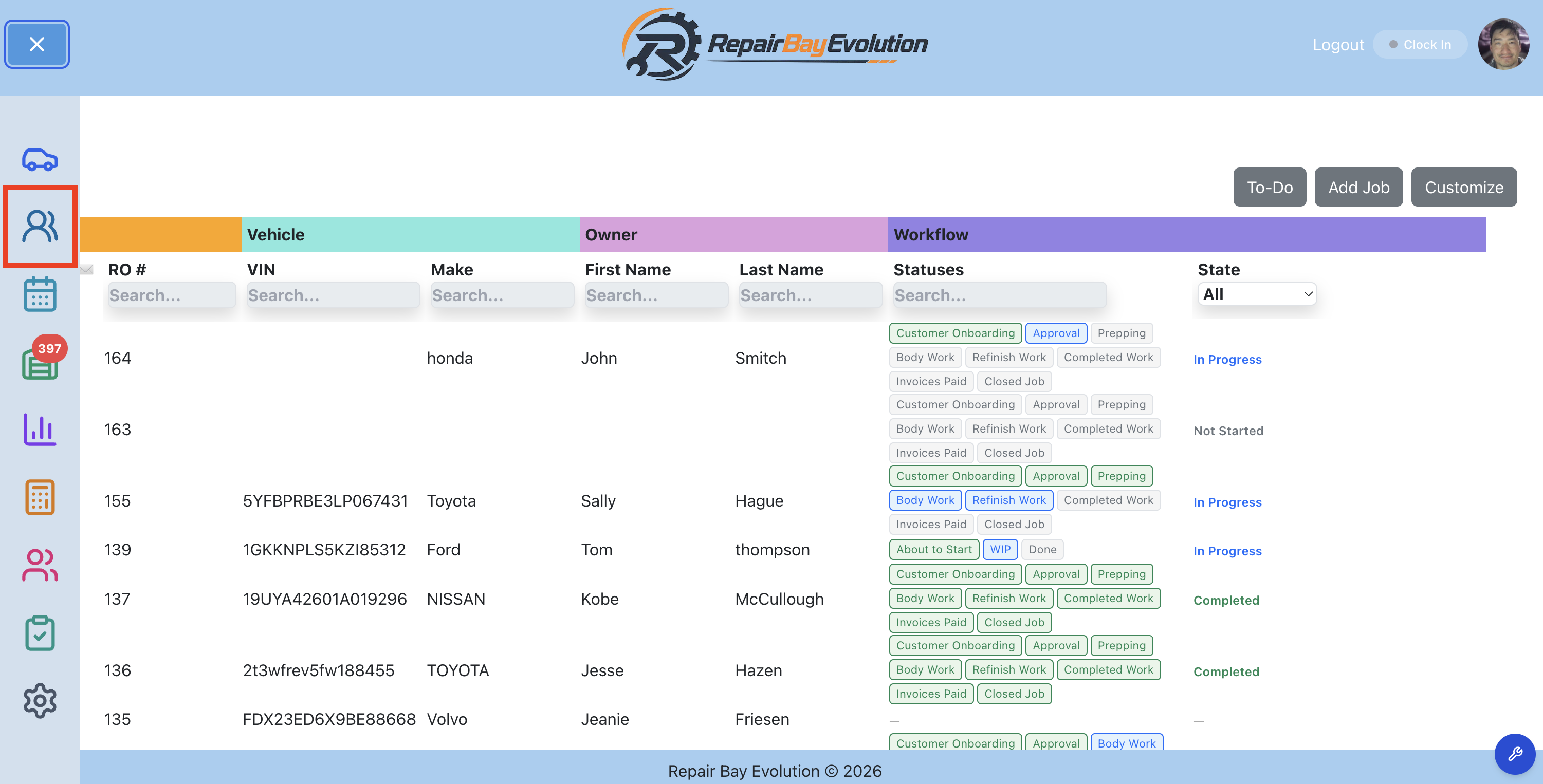Open the customers people icon in the sidebar
The height and width of the screenshot is (784, 1543).
pos(40,227)
